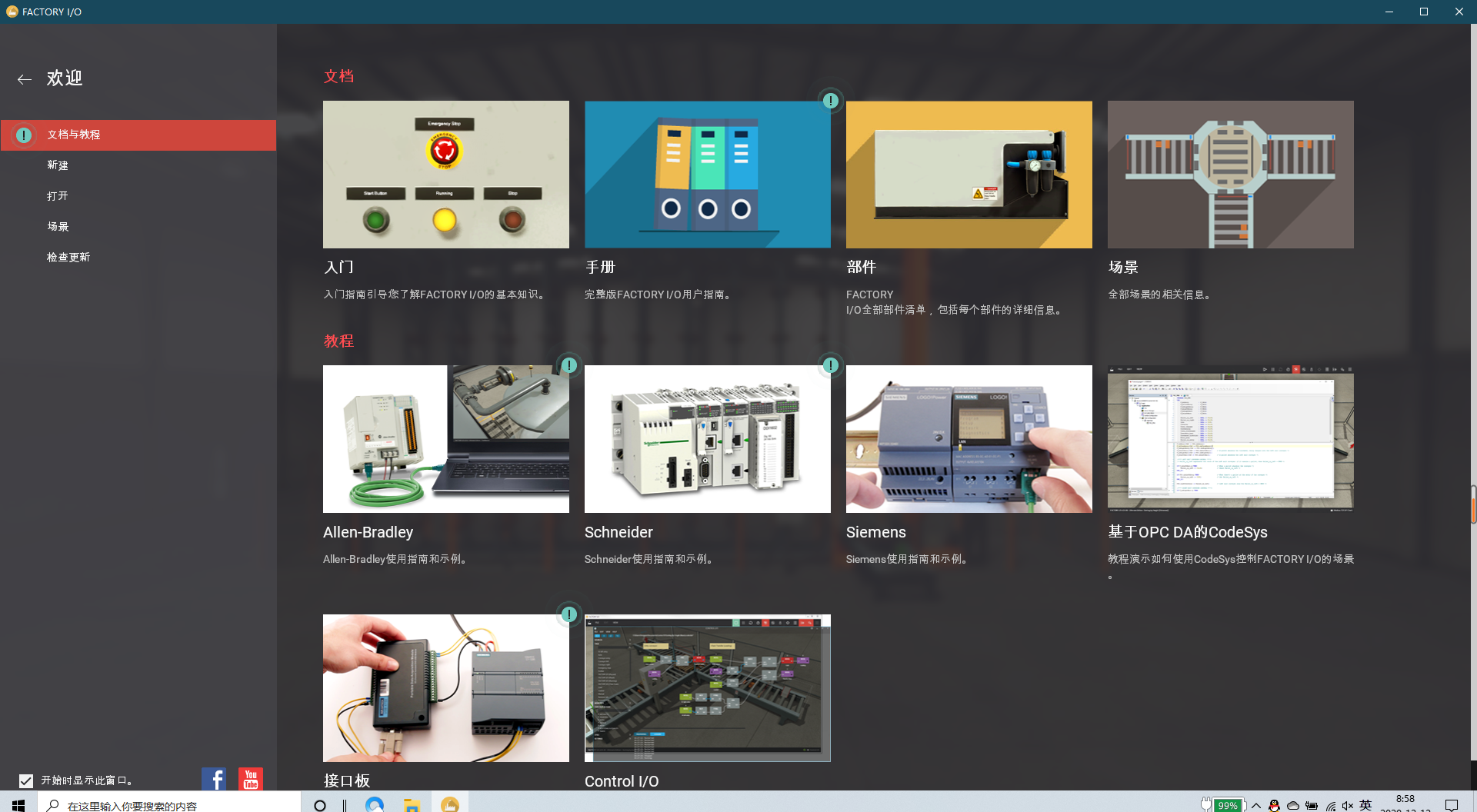Click the 基于OPC DA的CodeSys title

(x=1188, y=532)
